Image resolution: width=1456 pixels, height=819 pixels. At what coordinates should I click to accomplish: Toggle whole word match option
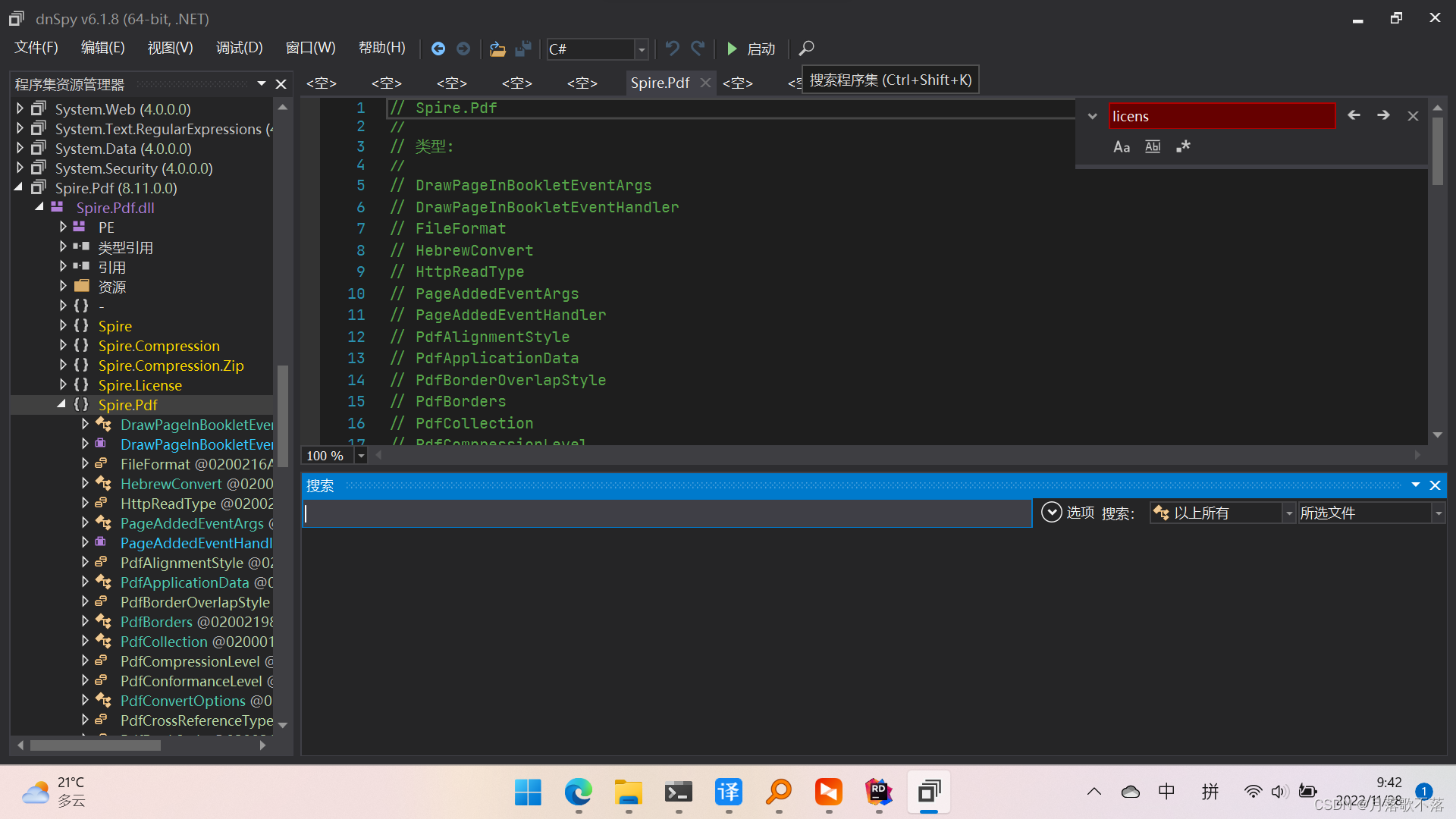(x=1152, y=147)
